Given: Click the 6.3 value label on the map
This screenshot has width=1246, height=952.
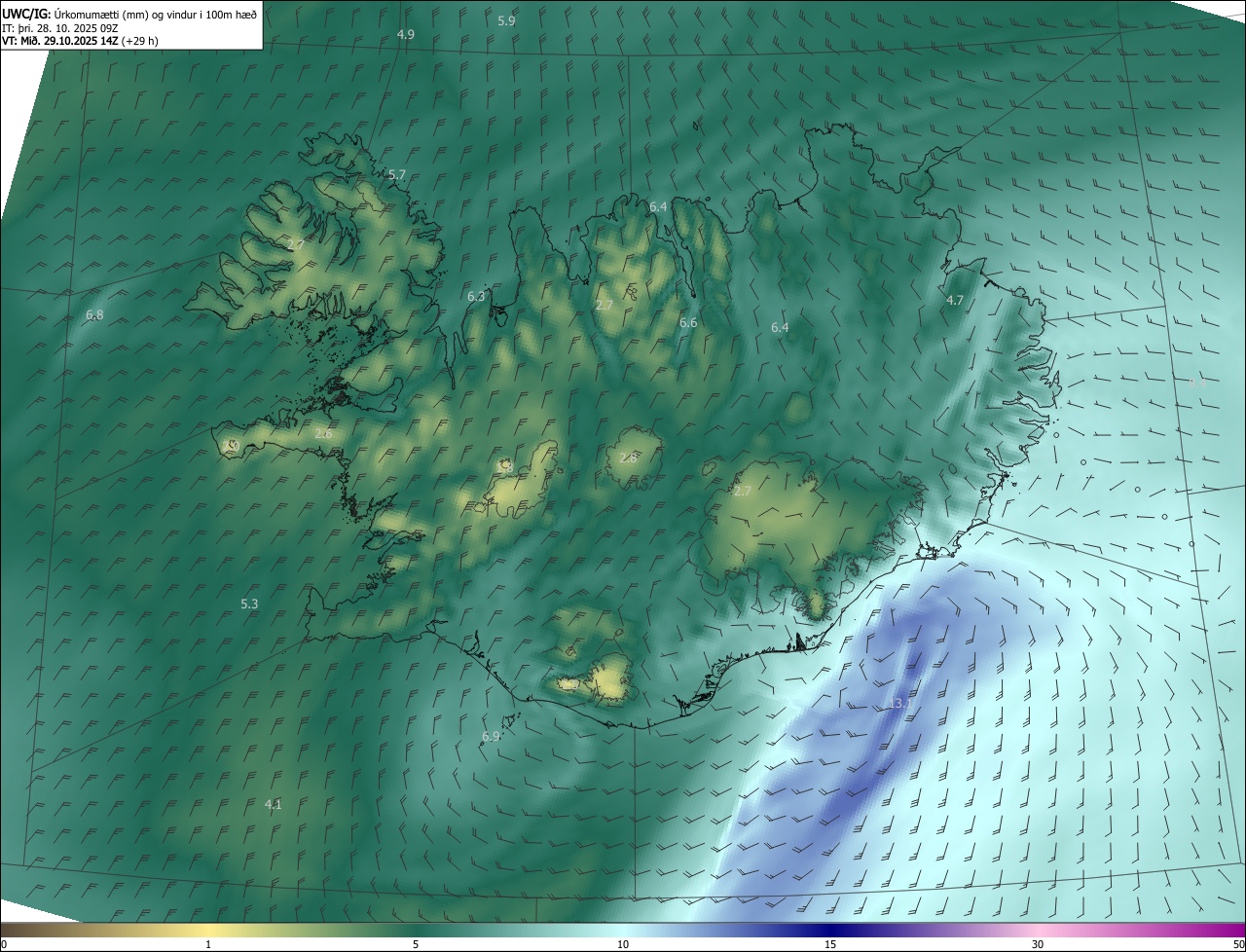Looking at the screenshot, I should pyautogui.click(x=476, y=296).
